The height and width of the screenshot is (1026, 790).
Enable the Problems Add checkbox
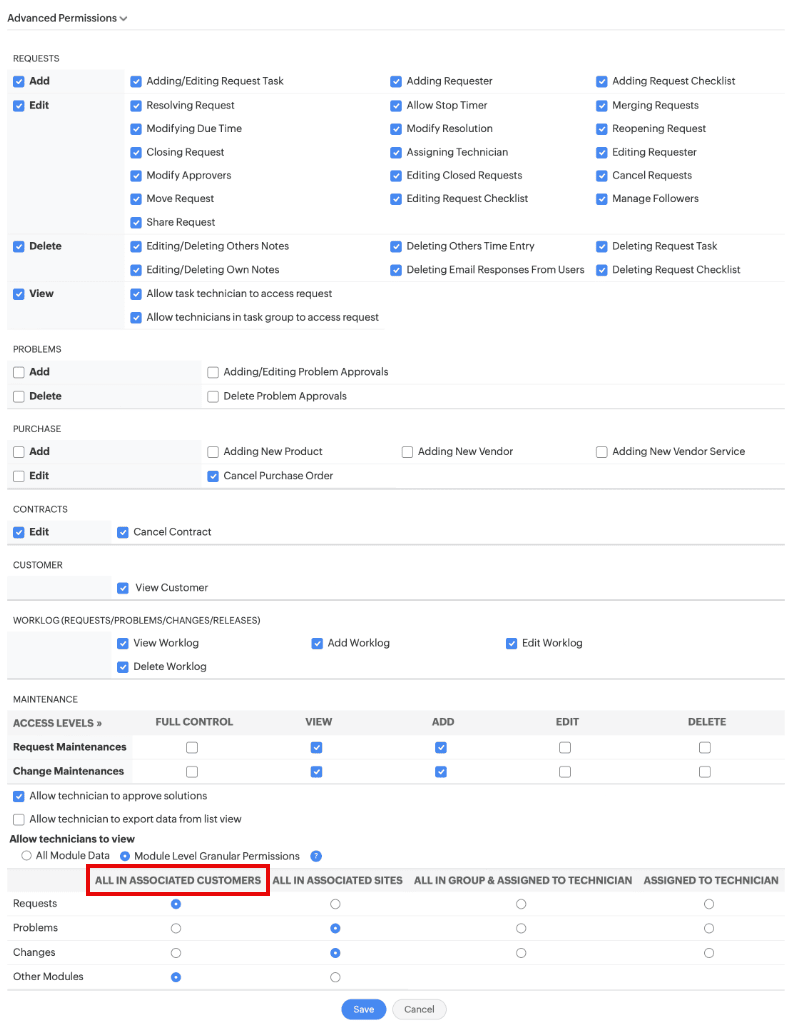[x=19, y=372]
